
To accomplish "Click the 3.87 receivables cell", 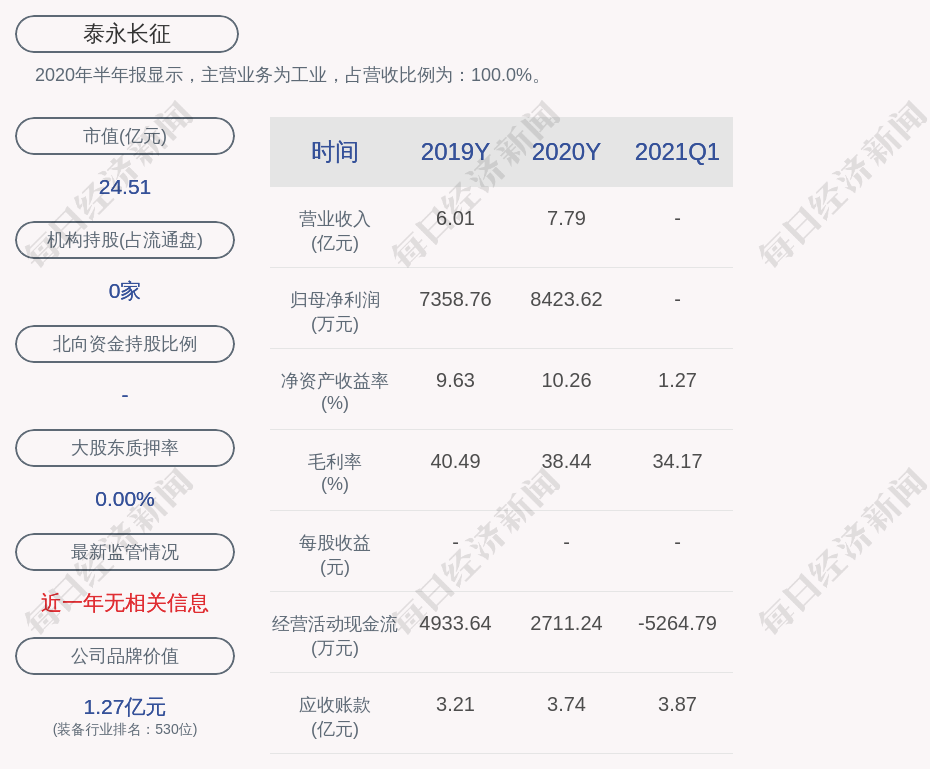I will click(677, 704).
